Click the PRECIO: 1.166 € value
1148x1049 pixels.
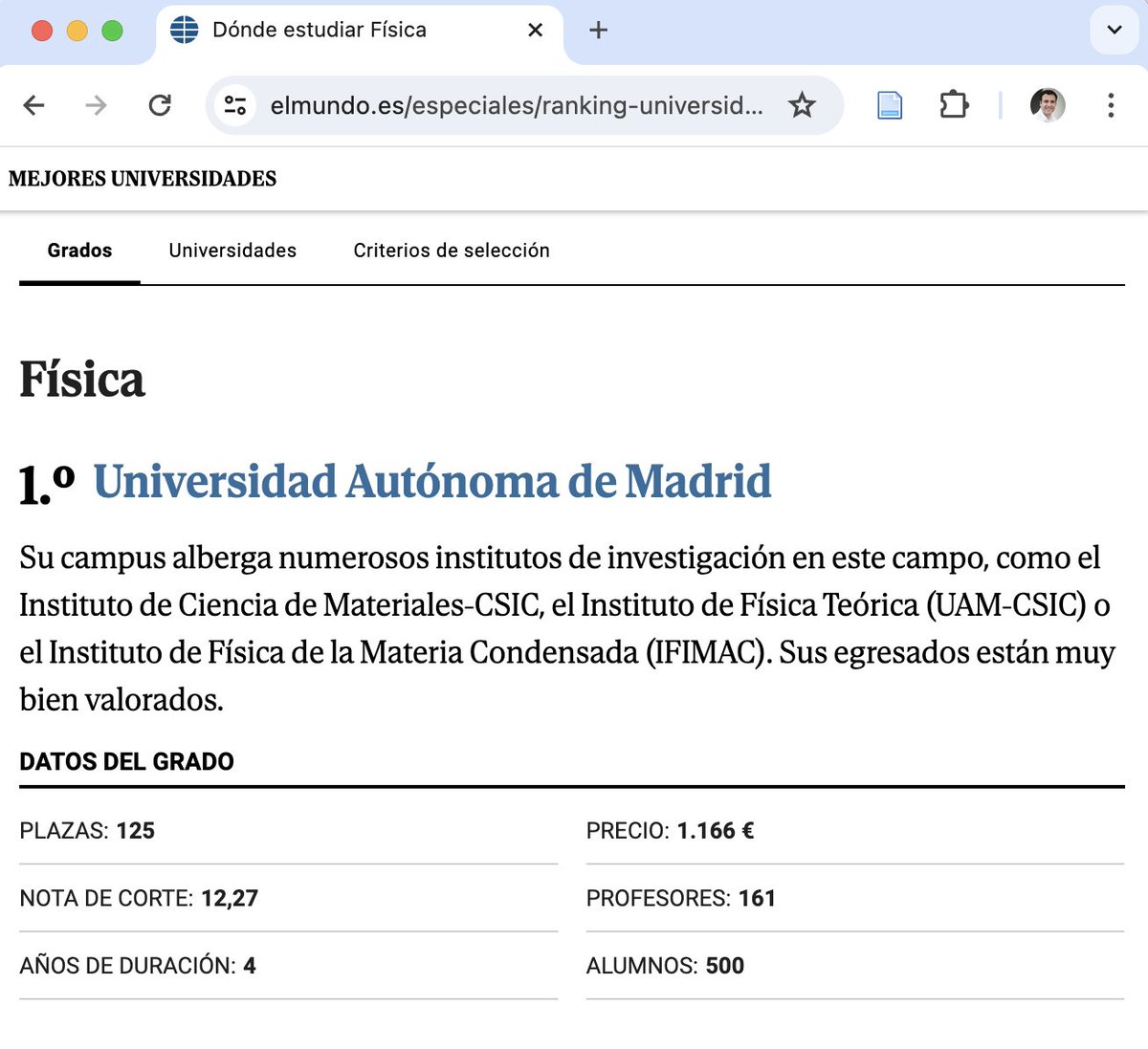tap(670, 830)
